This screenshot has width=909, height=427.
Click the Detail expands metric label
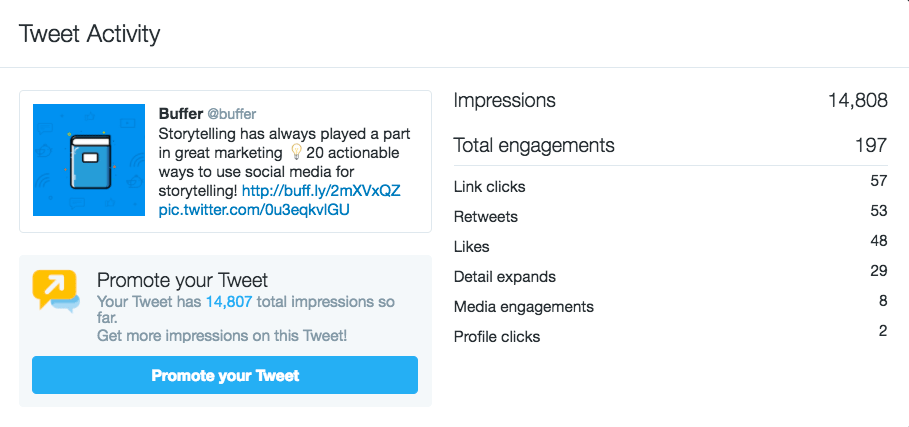[504, 276]
